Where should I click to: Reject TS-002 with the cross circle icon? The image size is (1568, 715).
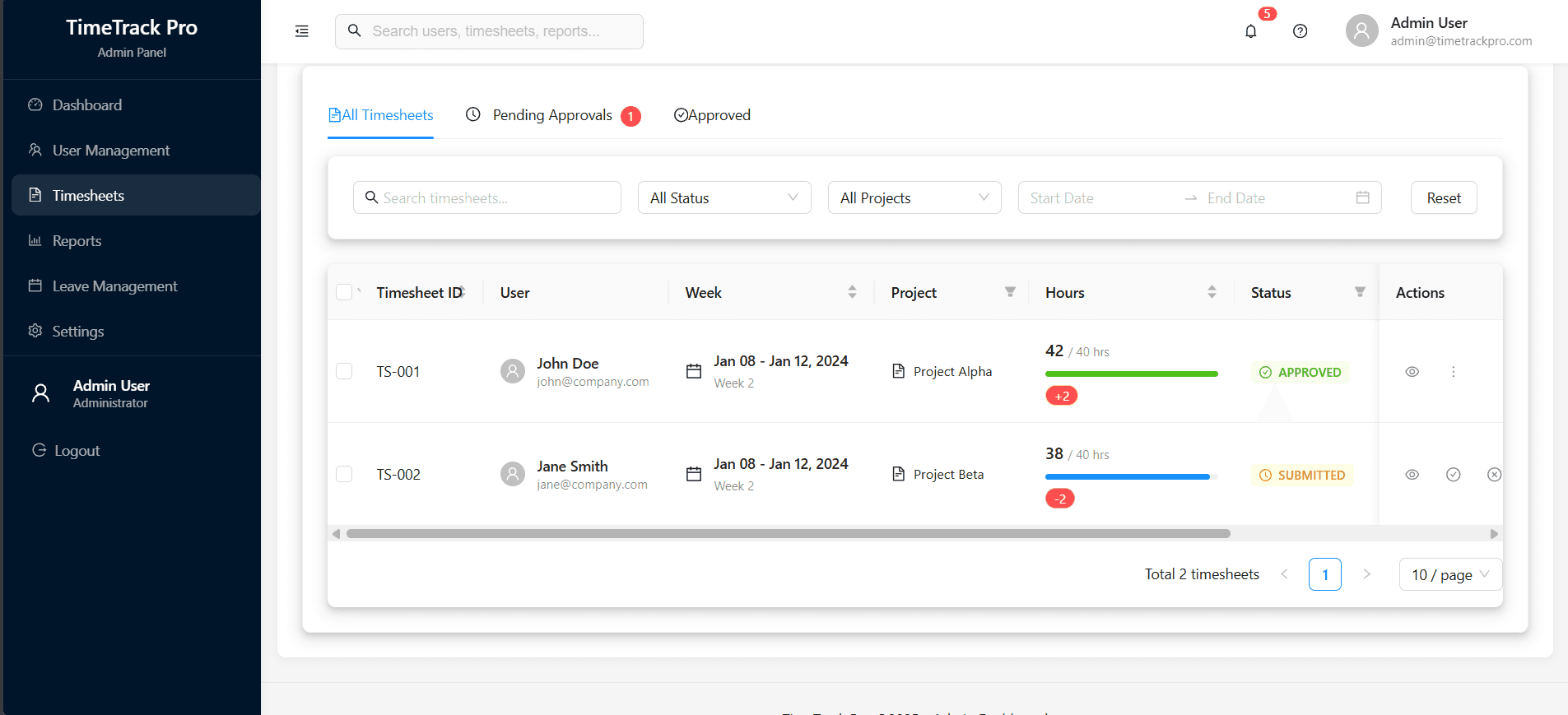pyautogui.click(x=1494, y=475)
